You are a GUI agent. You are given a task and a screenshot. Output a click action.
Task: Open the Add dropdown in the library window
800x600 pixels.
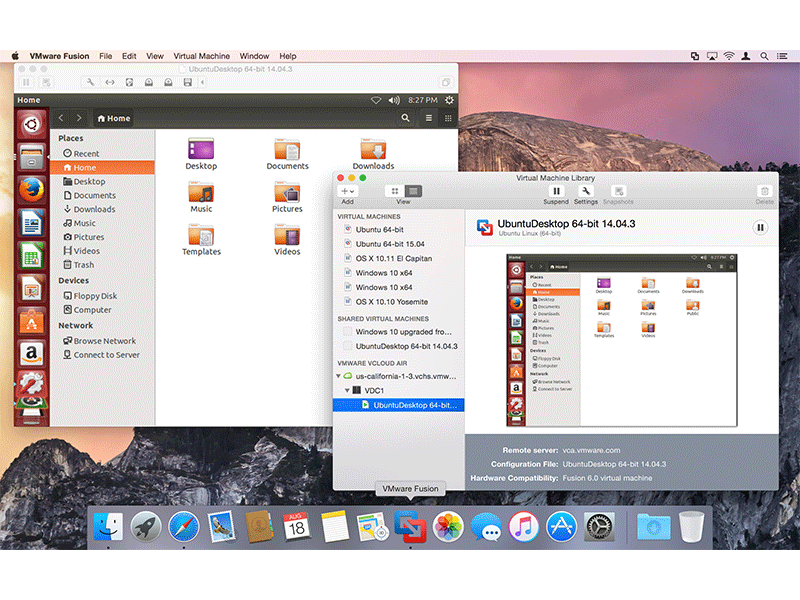coord(347,191)
